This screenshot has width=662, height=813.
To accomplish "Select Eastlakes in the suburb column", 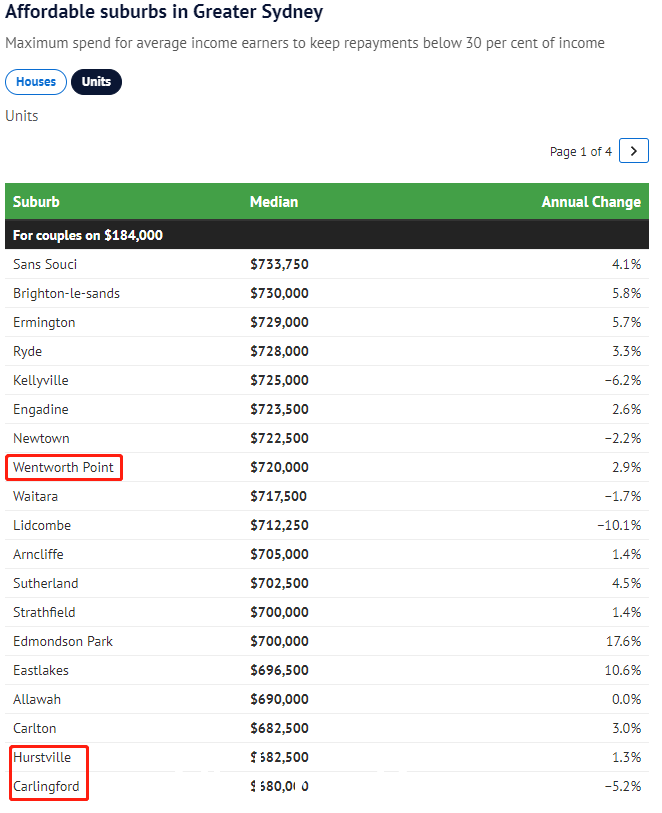I will pos(41,670).
